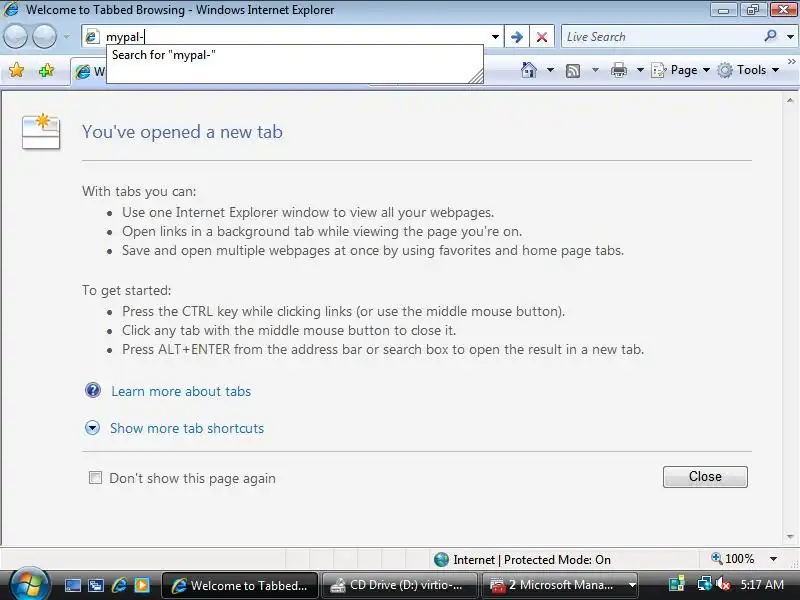The width and height of the screenshot is (800, 600).
Task: Expand Show more tab shortcuts
Action: [187, 428]
